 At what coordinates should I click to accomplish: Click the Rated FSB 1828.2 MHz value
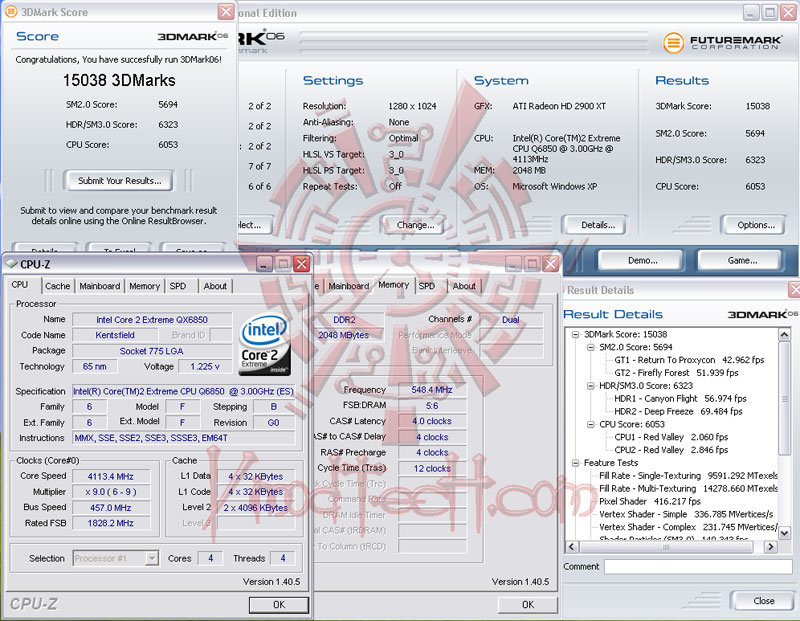[111, 523]
